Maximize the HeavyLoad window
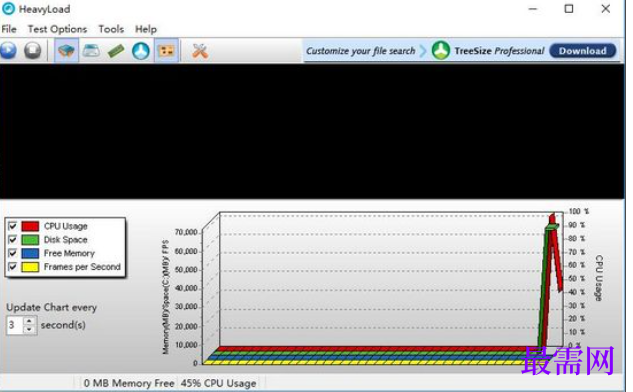The image size is (633, 392). coord(569,8)
